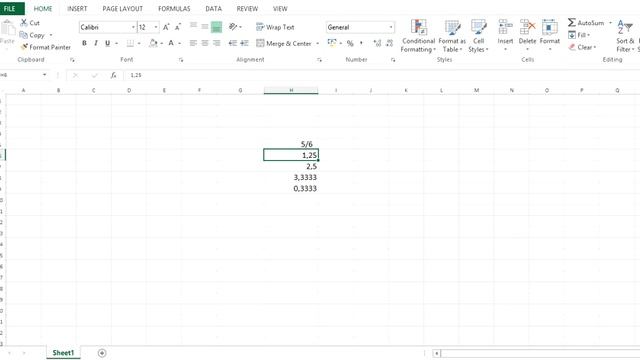Add a new sheet with the plus button
The image size is (640, 360).
point(102,353)
